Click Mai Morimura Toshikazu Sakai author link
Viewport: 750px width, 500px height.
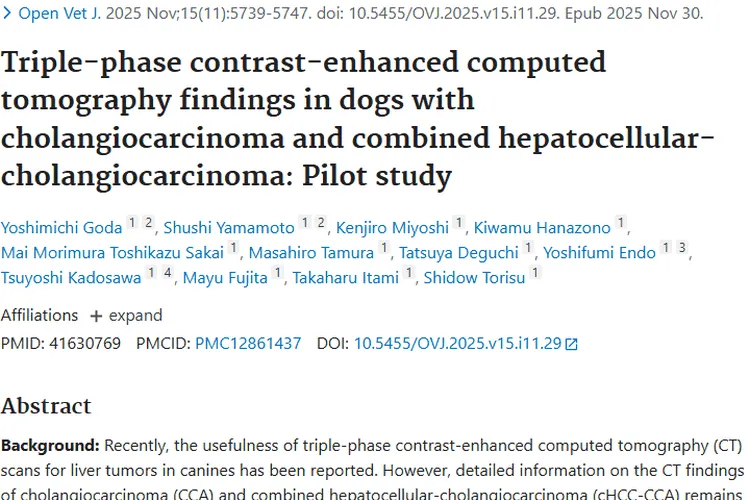pos(112,252)
